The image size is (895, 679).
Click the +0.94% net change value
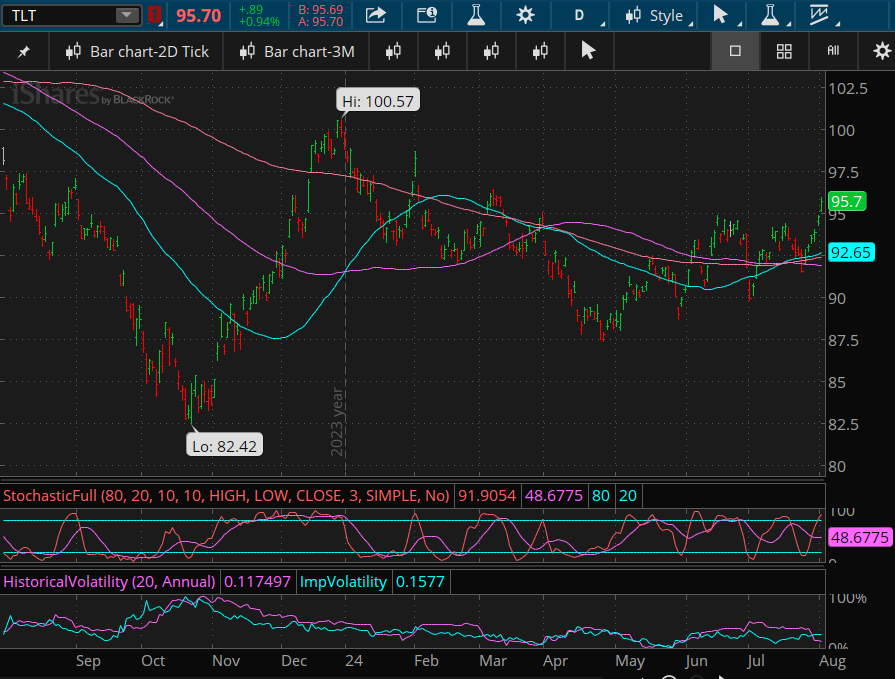click(259, 22)
